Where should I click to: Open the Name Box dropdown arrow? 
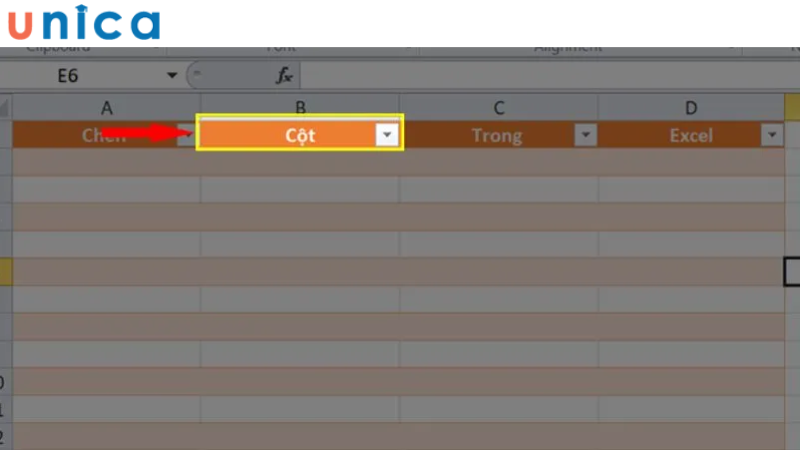173,76
